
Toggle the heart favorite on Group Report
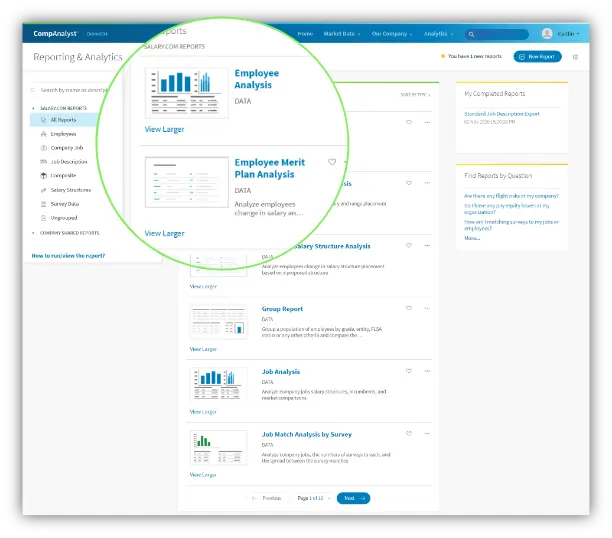pyautogui.click(x=408, y=309)
